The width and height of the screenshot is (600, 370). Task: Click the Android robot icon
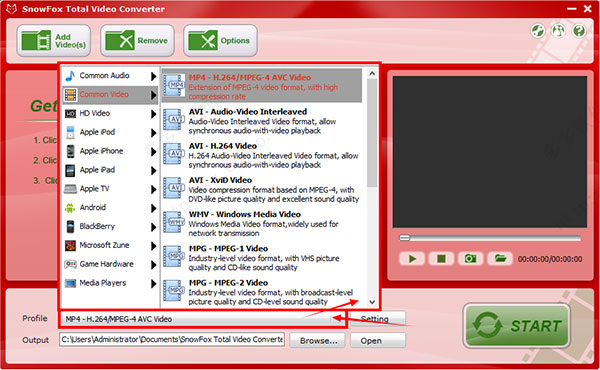click(x=70, y=208)
